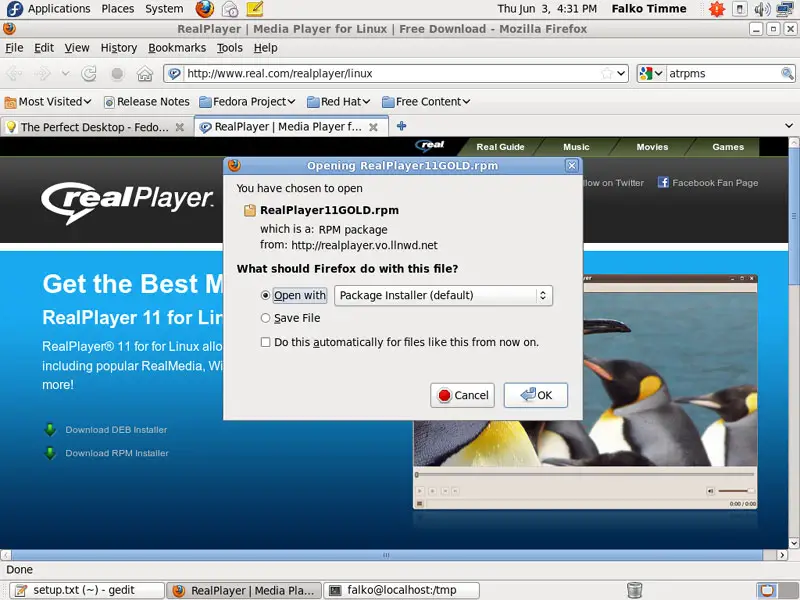
Task: Click Cancel in the download dialog
Action: click(x=462, y=395)
